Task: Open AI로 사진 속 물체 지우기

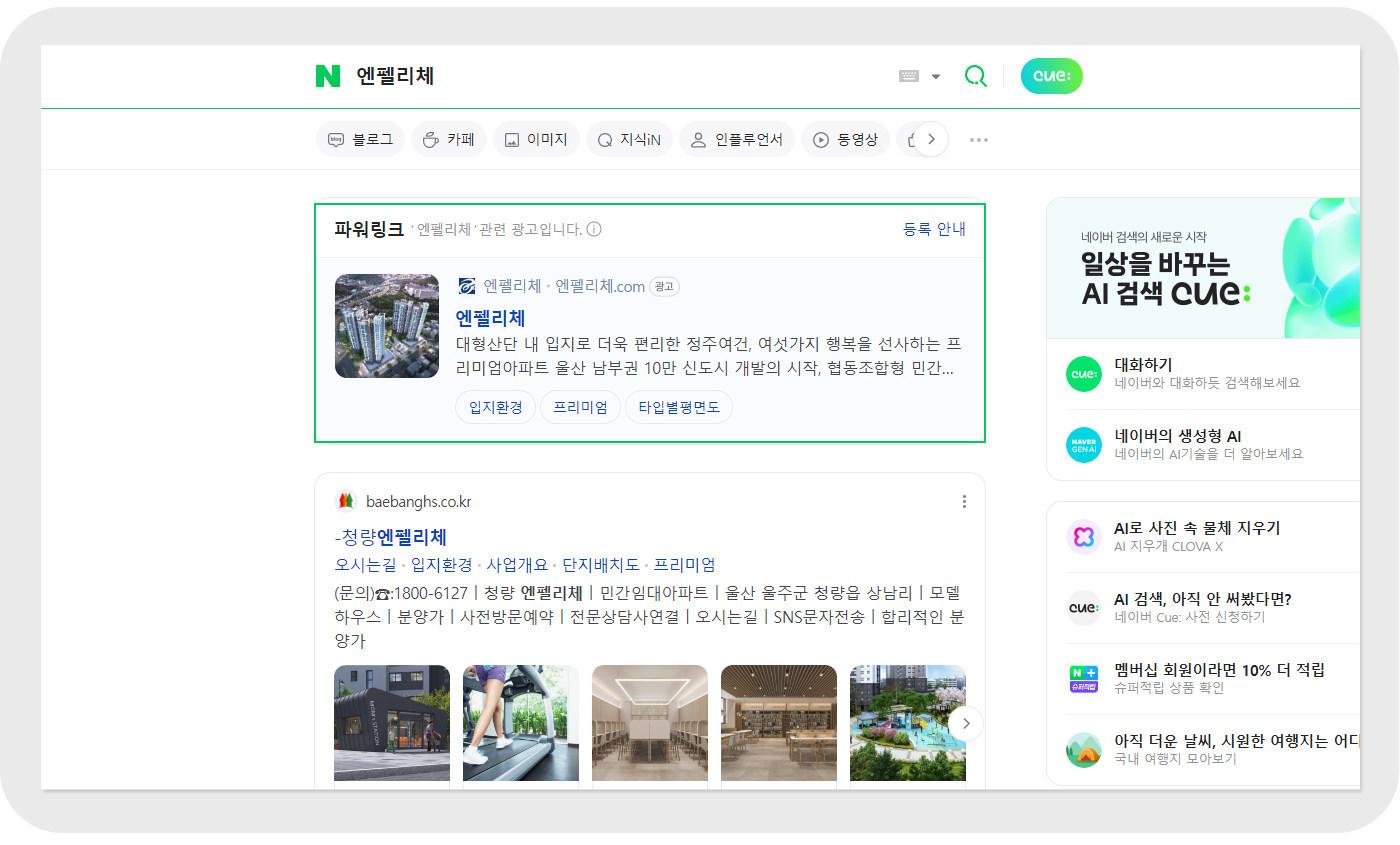Action: [x=1197, y=528]
